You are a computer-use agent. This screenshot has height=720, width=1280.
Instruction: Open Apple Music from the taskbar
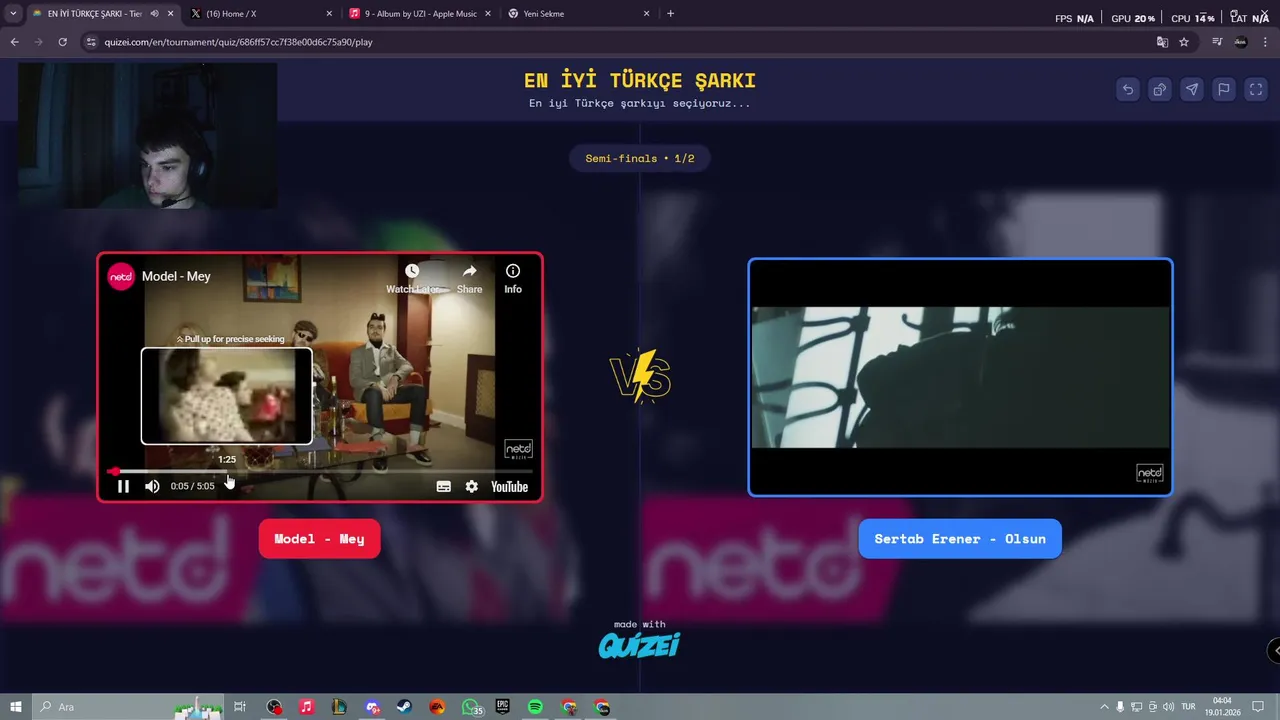tap(306, 707)
